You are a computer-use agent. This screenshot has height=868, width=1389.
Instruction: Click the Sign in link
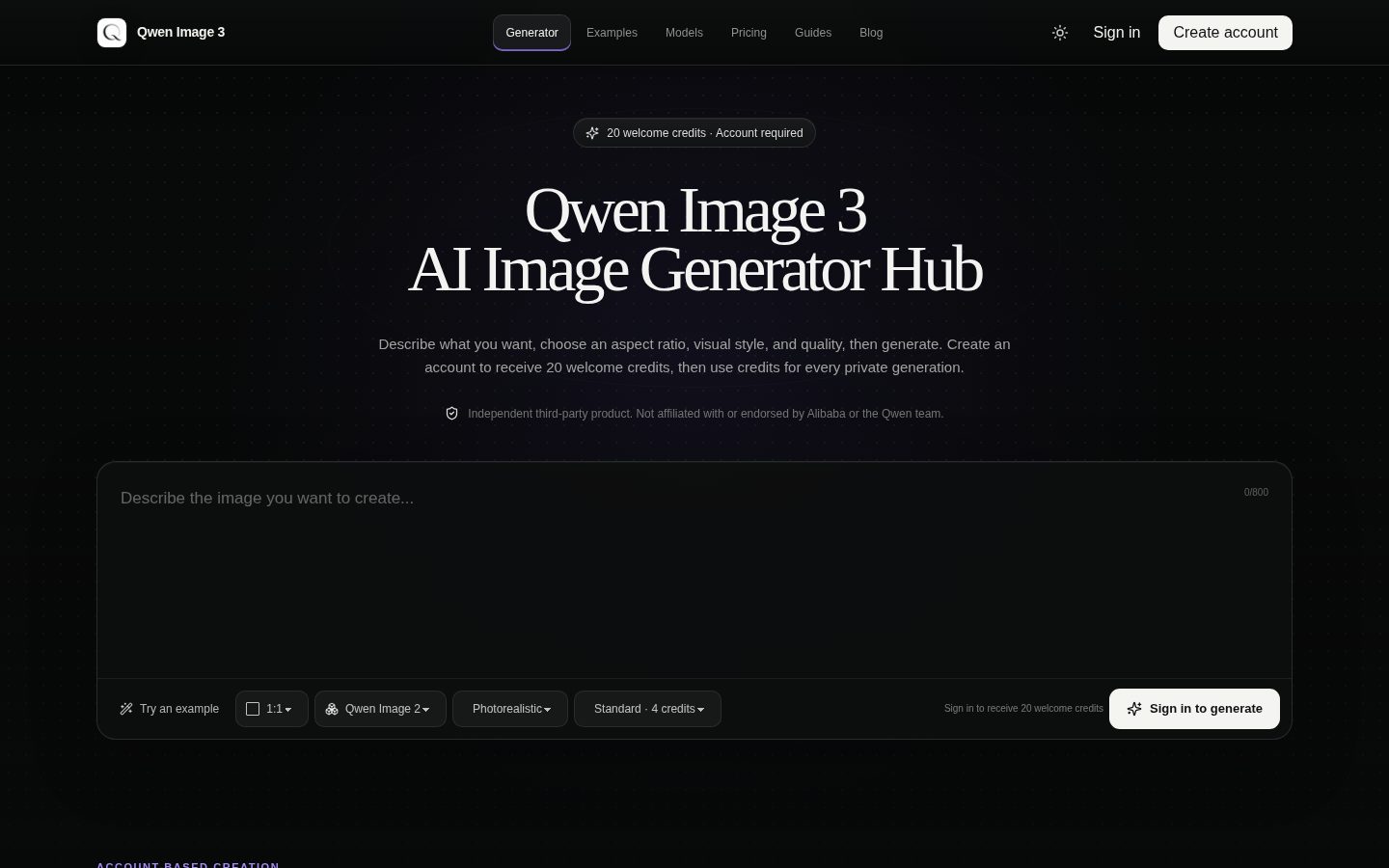coord(1116,33)
